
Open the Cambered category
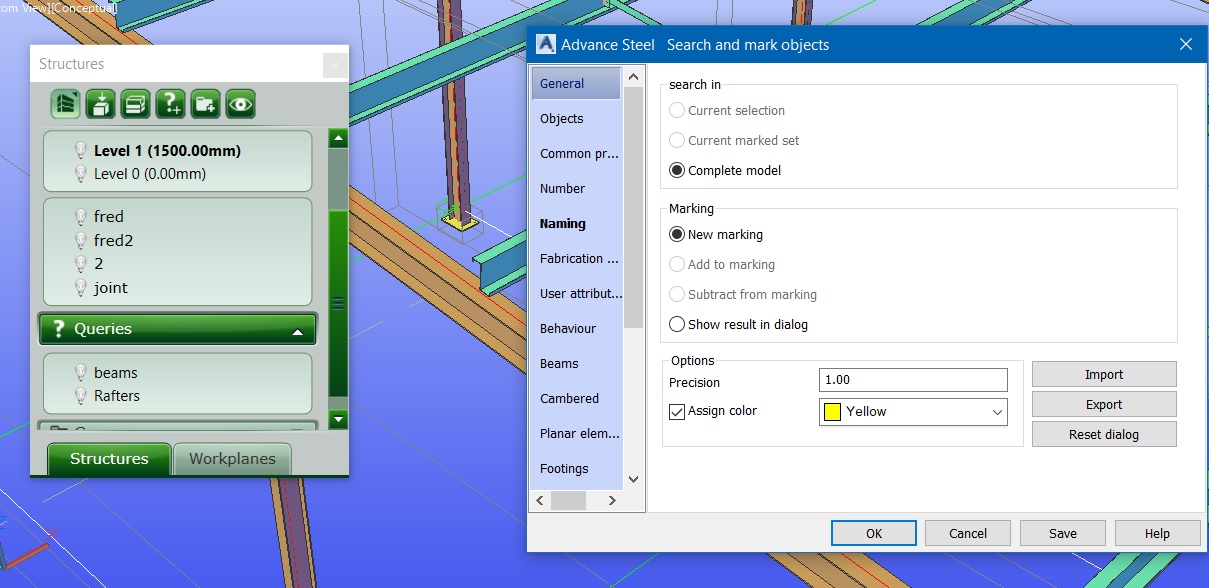click(x=576, y=398)
